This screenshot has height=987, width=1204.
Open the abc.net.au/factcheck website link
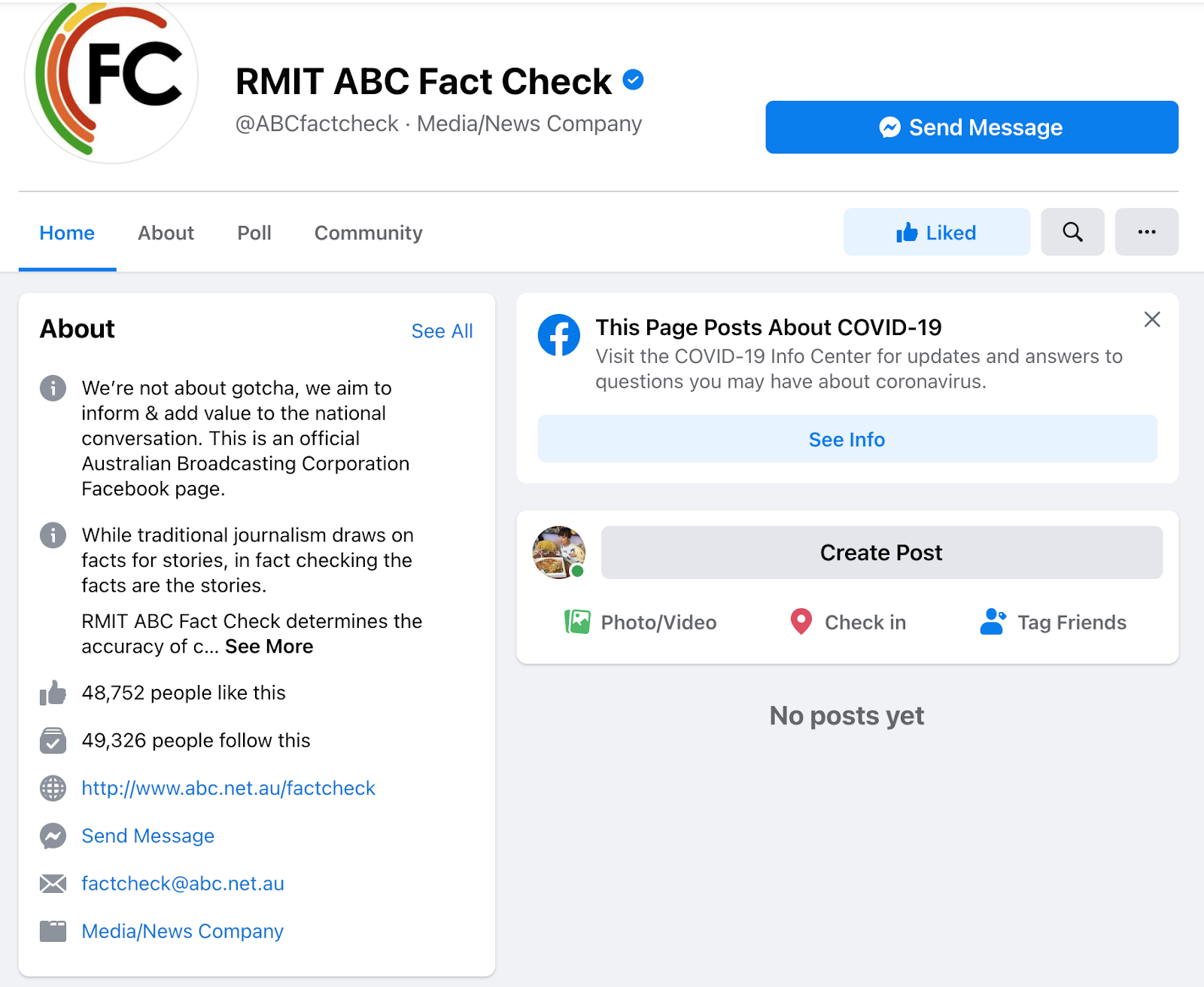pyautogui.click(x=228, y=788)
